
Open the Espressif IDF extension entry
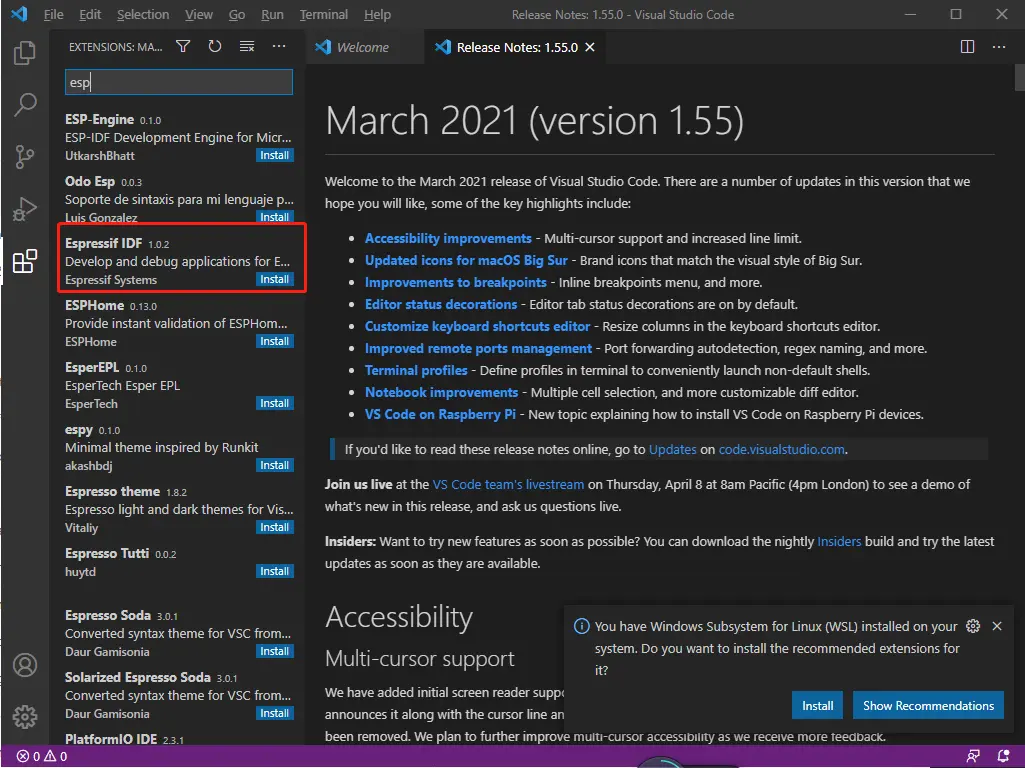[x=178, y=261]
